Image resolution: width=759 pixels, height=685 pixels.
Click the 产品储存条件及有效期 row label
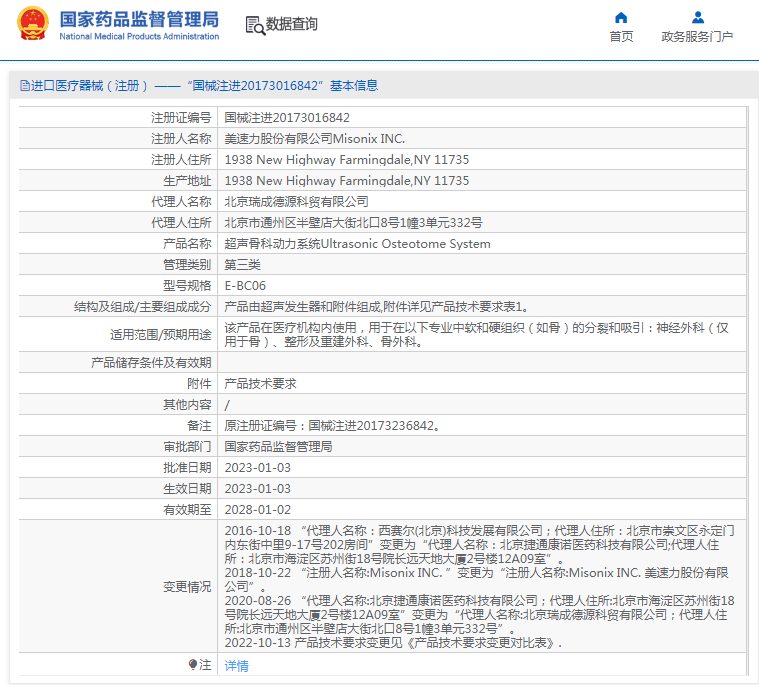pyautogui.click(x=151, y=363)
